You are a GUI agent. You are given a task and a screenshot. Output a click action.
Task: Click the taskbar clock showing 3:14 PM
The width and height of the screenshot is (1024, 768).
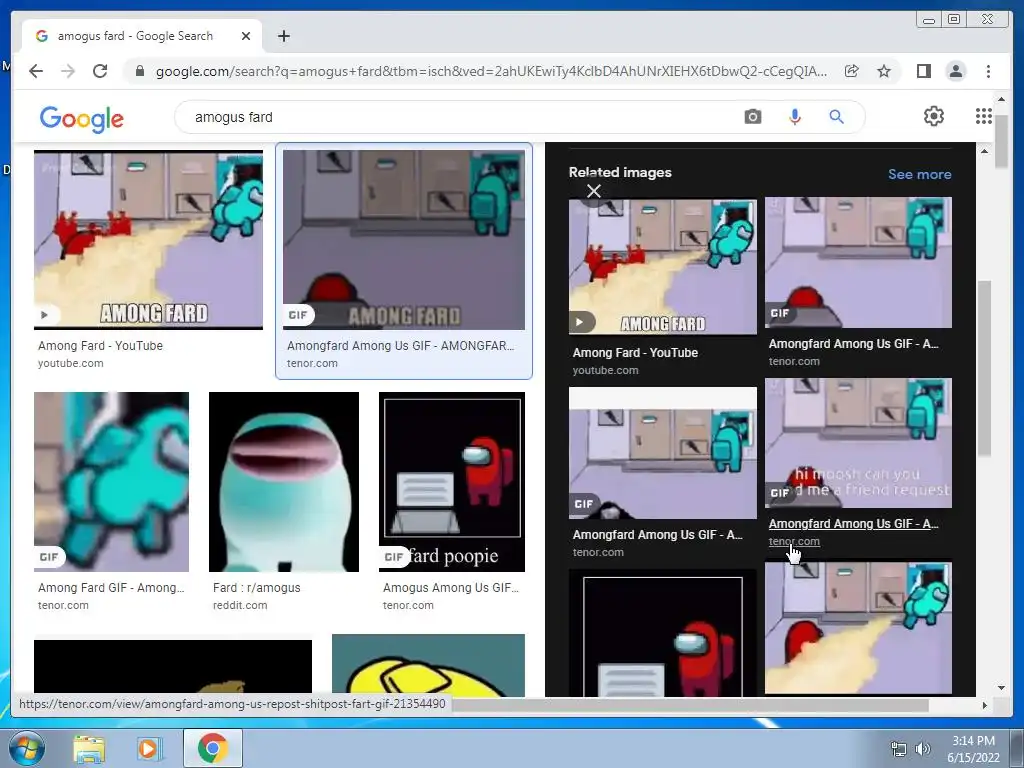coord(973,749)
